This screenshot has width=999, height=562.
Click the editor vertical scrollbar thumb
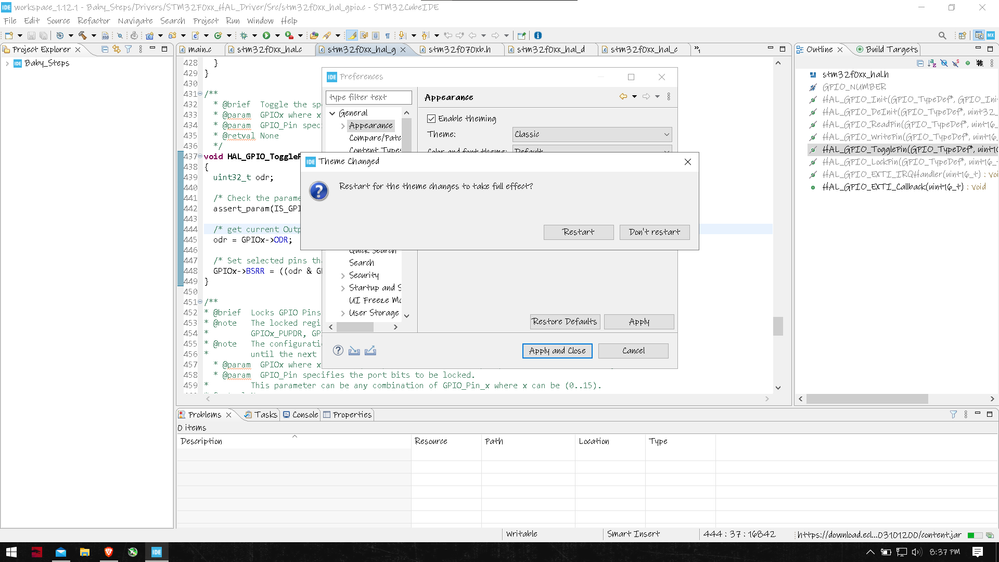tap(778, 326)
